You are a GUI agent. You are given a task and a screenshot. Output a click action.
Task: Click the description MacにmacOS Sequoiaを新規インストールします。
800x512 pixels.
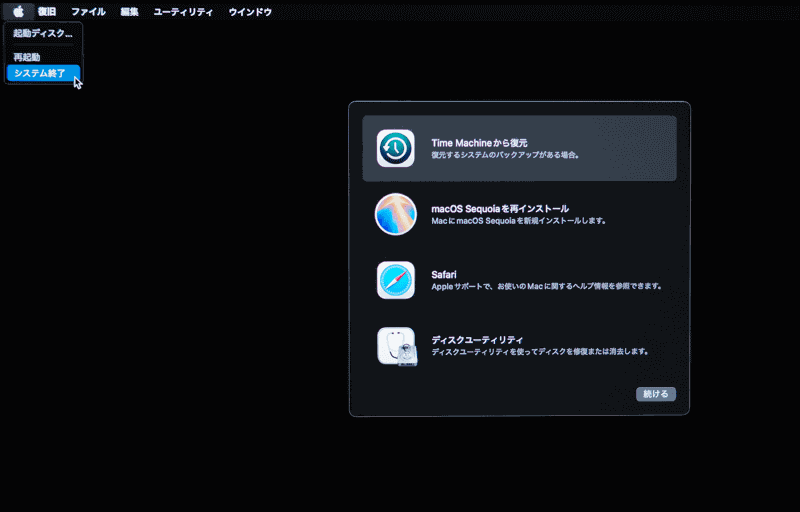(519, 221)
